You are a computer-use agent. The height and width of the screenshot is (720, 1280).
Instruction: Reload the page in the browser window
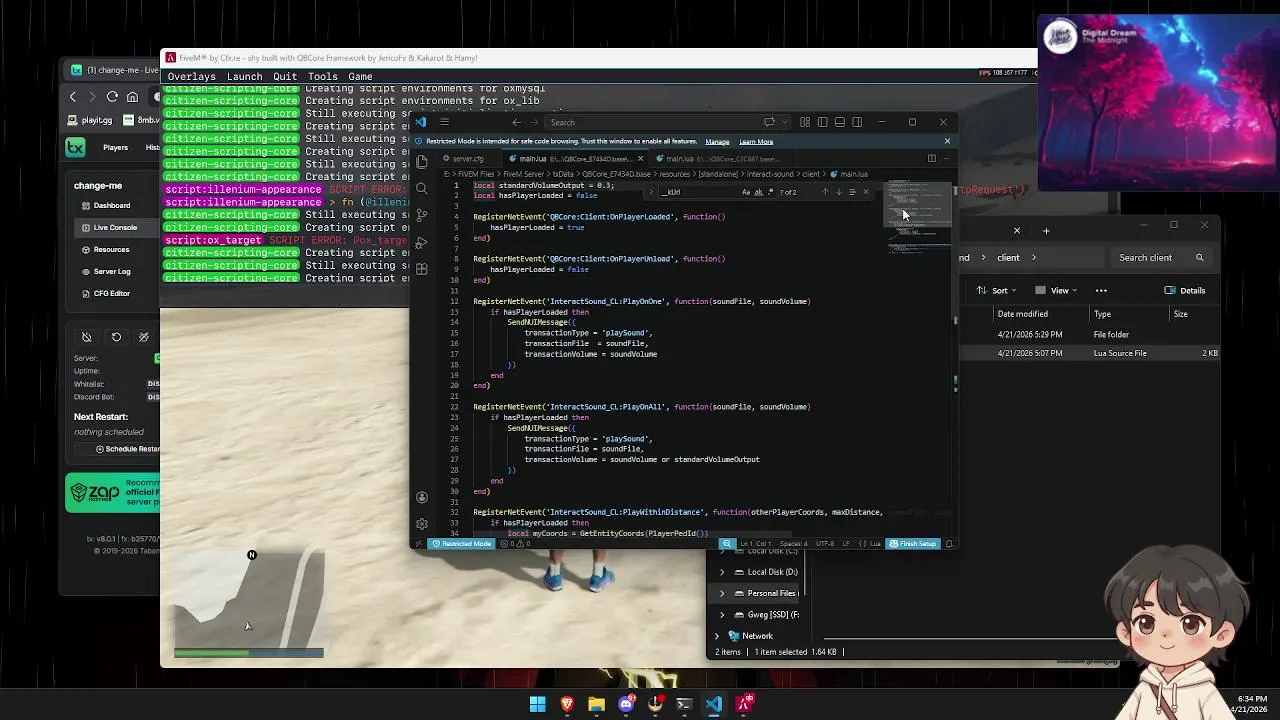coord(112,97)
